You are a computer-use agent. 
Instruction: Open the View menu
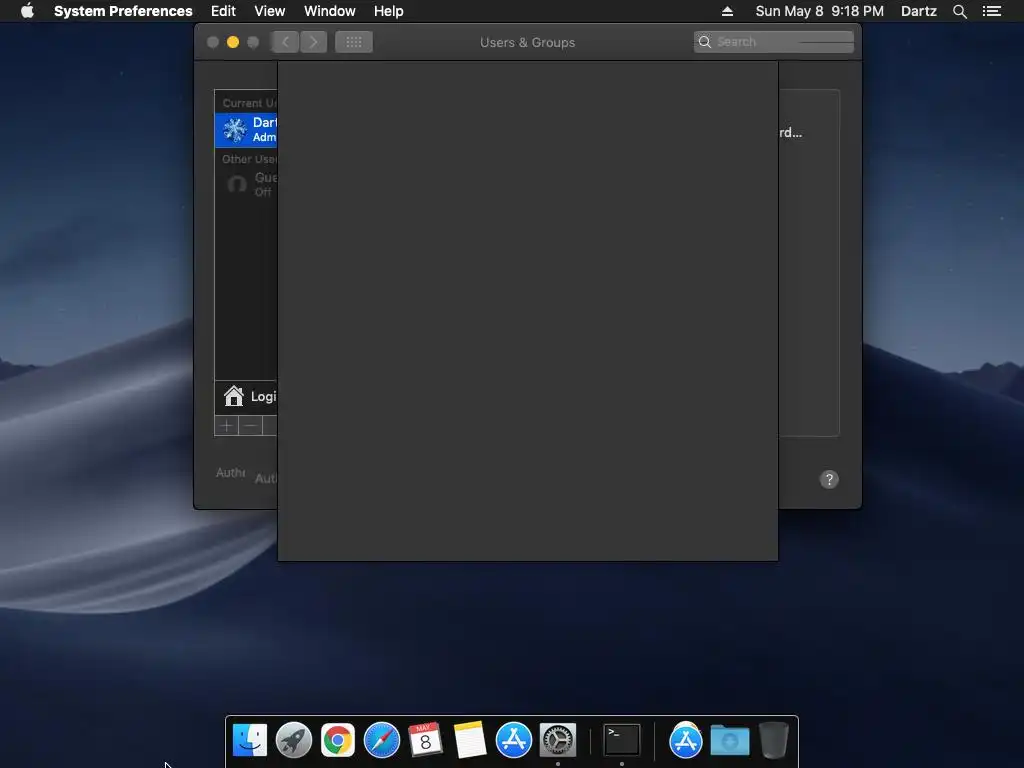coord(269,11)
